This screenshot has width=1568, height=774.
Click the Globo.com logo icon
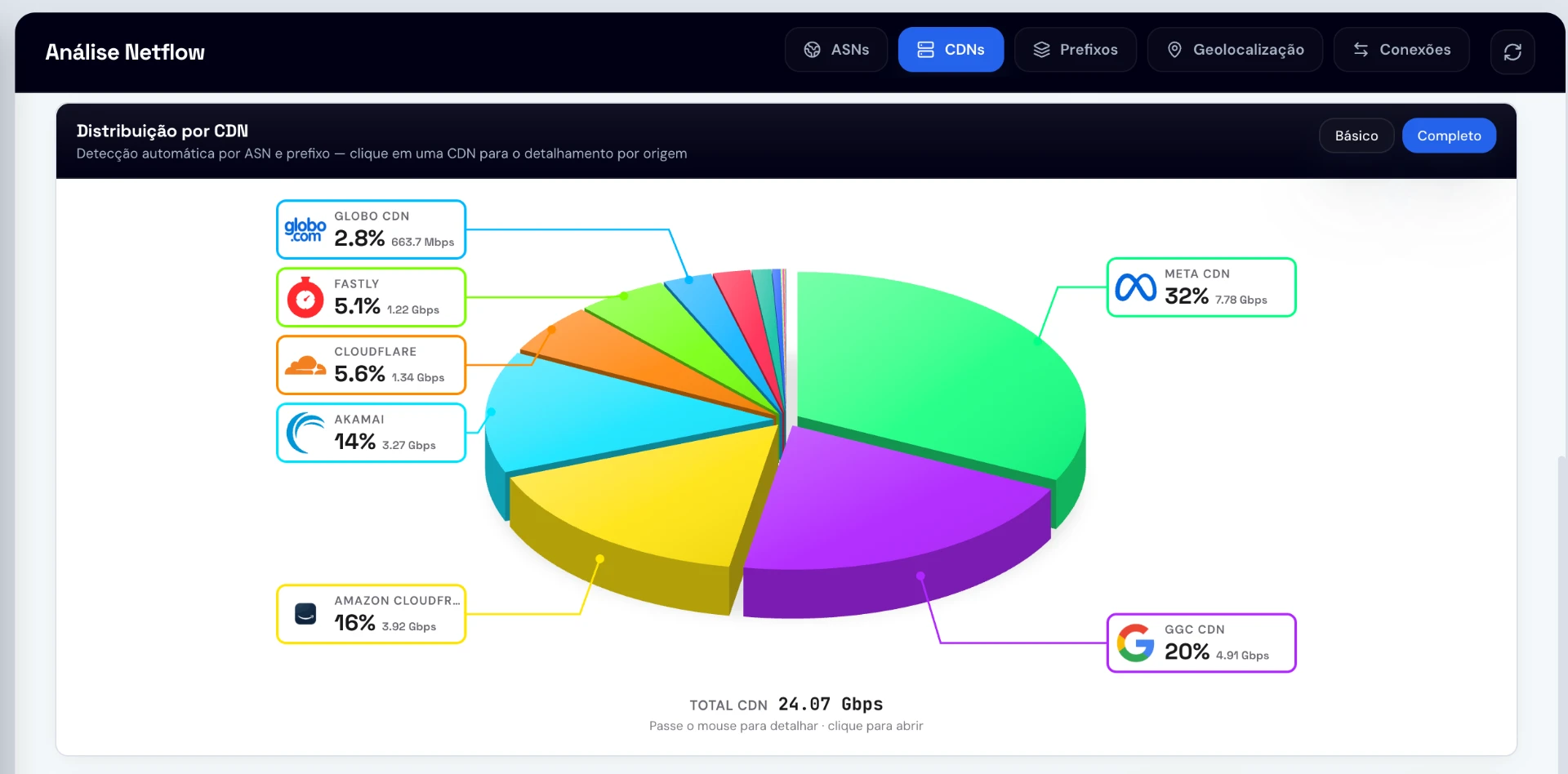(305, 229)
